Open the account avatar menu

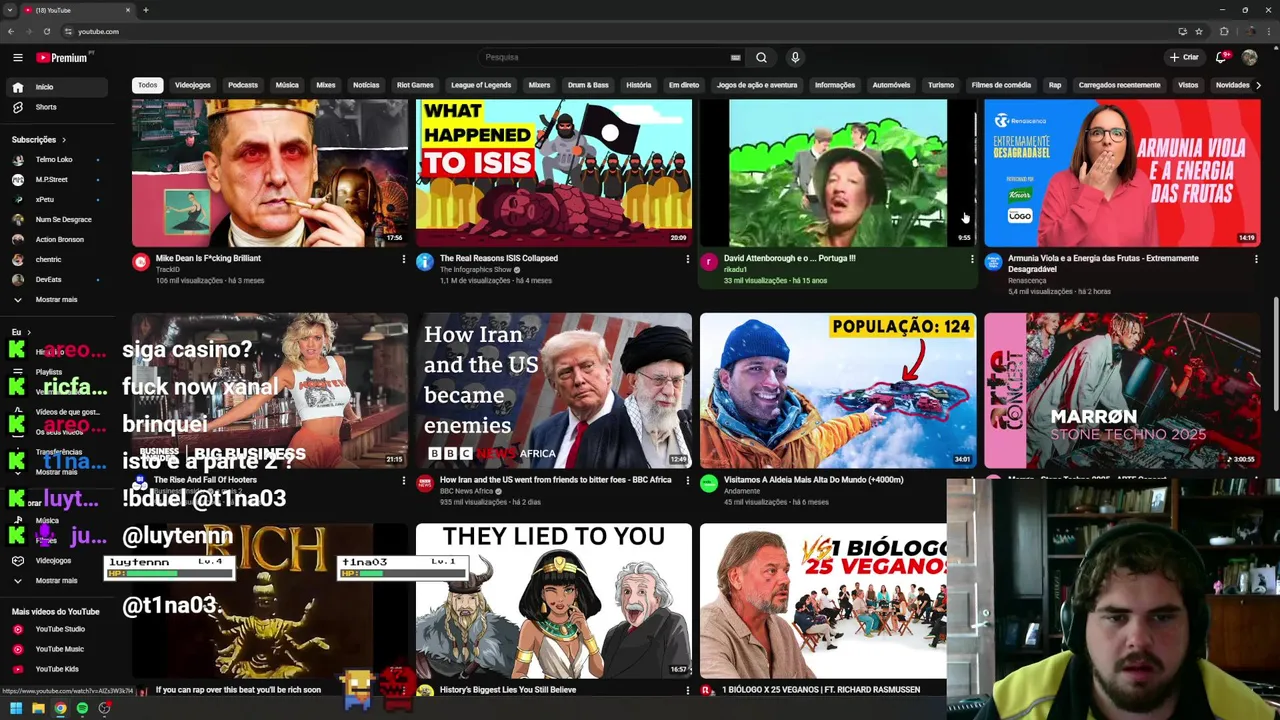(x=1249, y=57)
